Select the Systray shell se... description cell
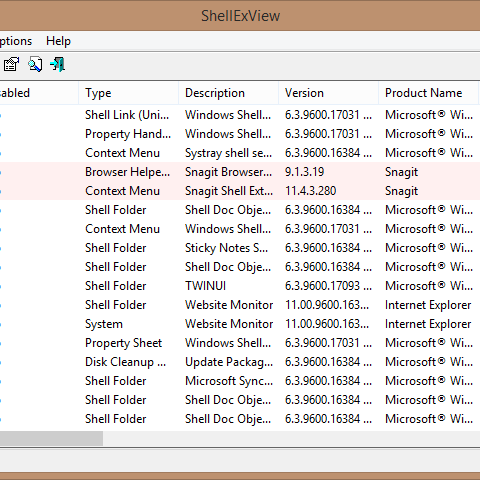This screenshot has height=480, width=480. point(228,153)
